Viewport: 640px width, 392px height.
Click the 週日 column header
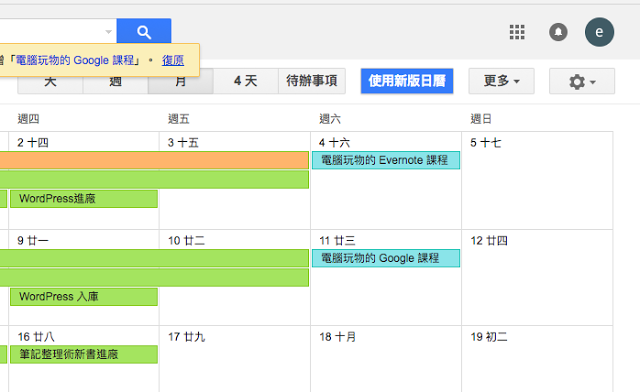pos(481,119)
